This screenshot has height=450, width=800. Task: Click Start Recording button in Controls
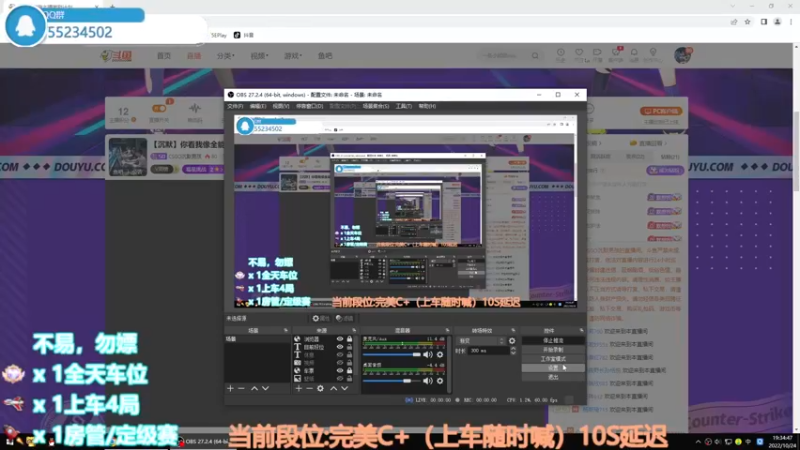click(x=553, y=349)
